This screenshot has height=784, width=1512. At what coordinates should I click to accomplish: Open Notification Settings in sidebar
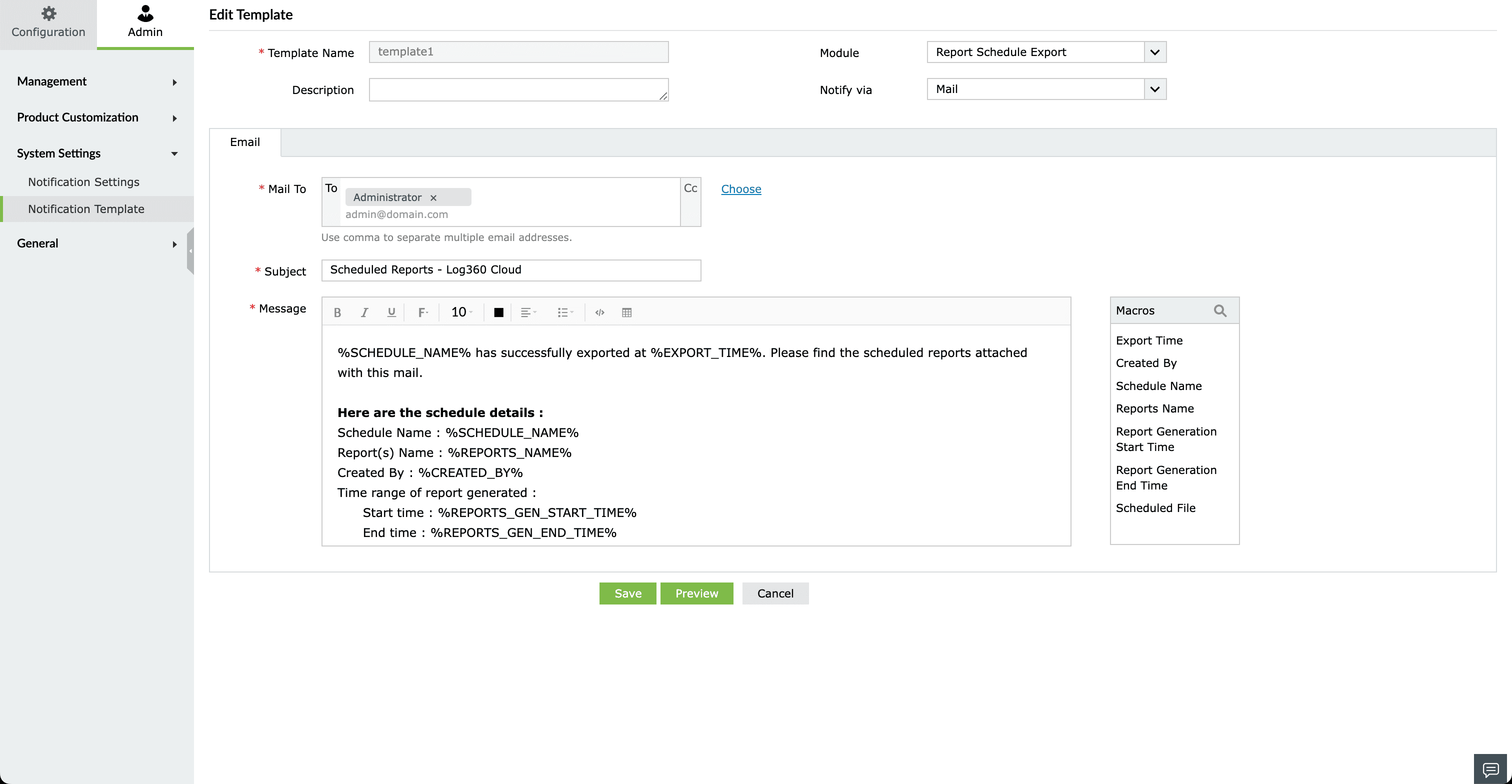click(84, 182)
